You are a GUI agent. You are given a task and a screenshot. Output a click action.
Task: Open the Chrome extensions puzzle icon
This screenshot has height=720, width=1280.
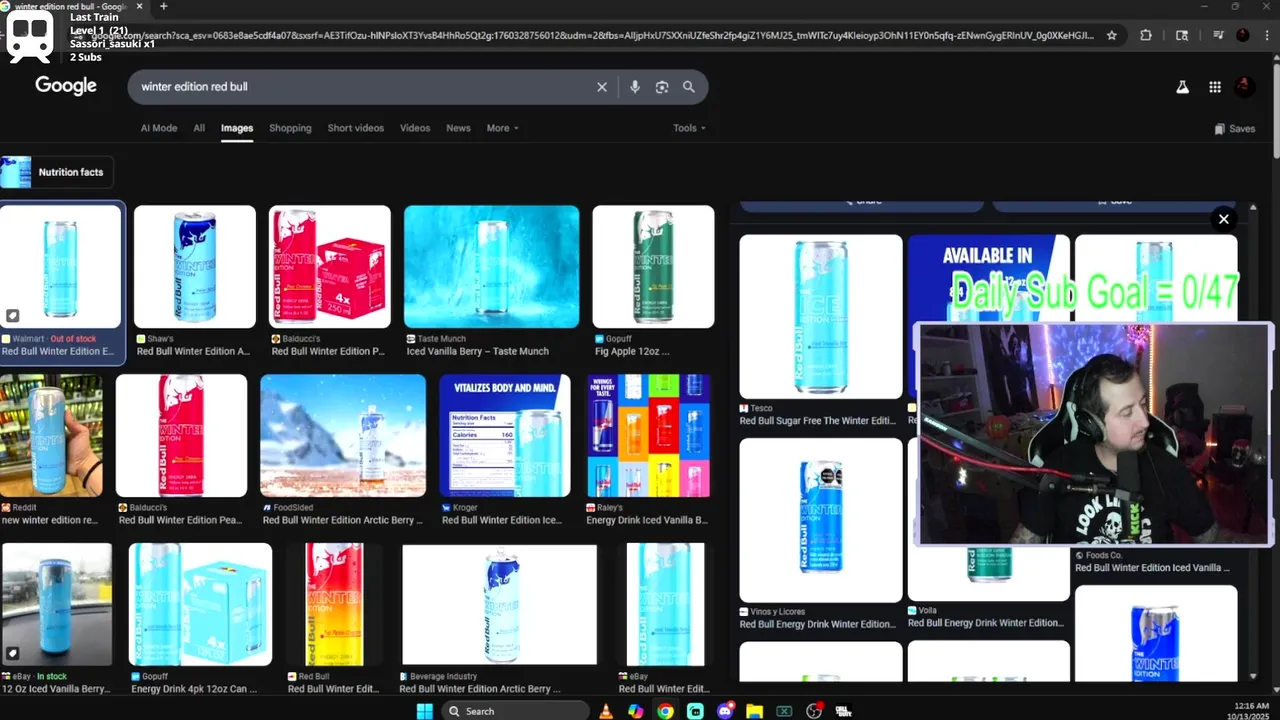[x=1146, y=35]
